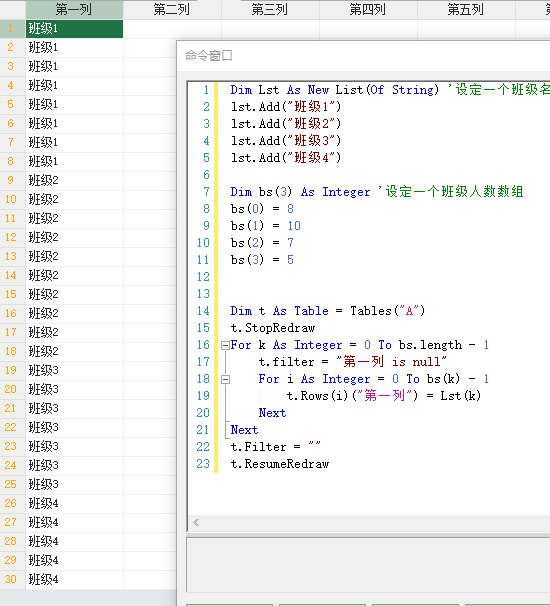The image size is (550, 606).
Task: Place cursor on code line t.StopRedraw
Action: (273, 328)
